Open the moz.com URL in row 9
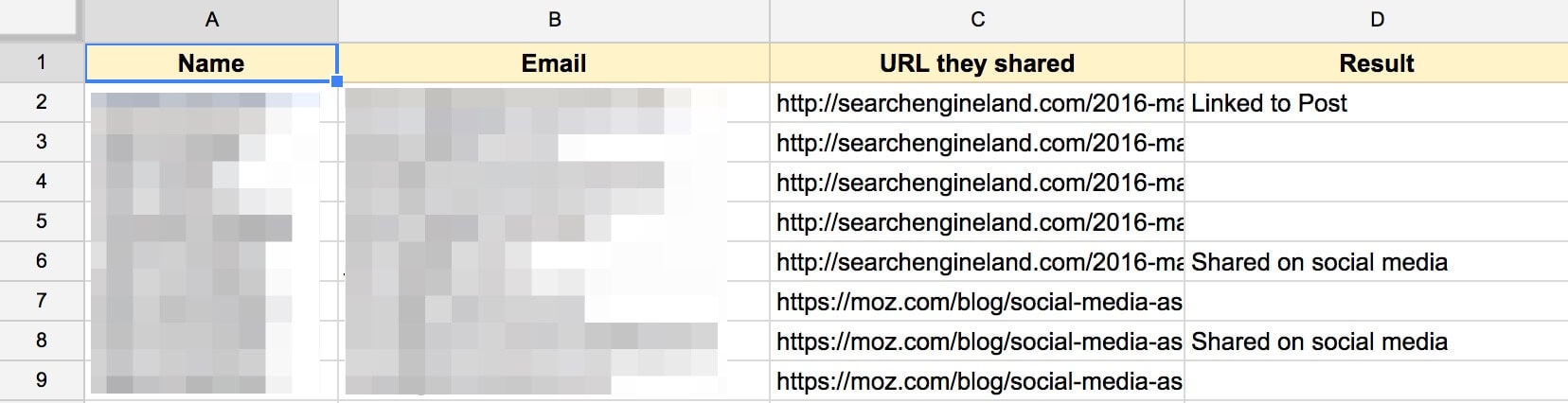 [977, 381]
